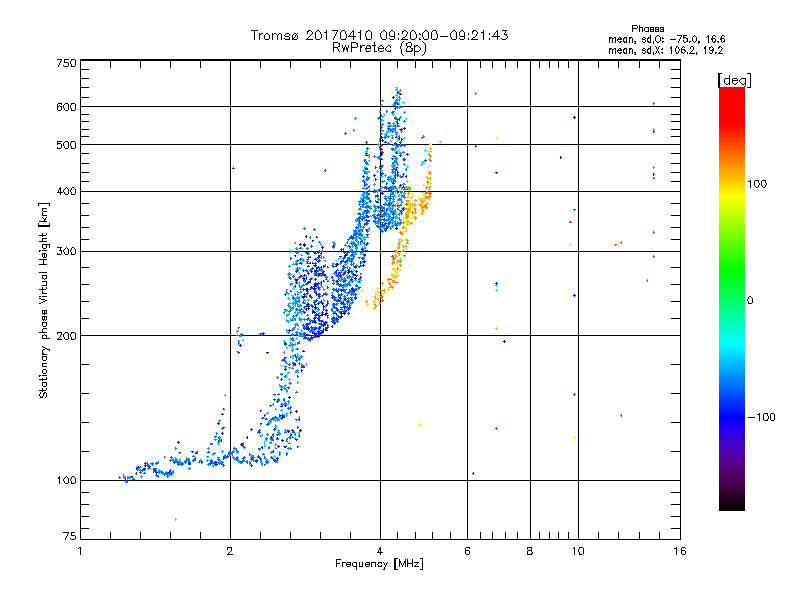Click the colorbar label '-100'
This screenshot has height=600, width=800.
[761, 417]
